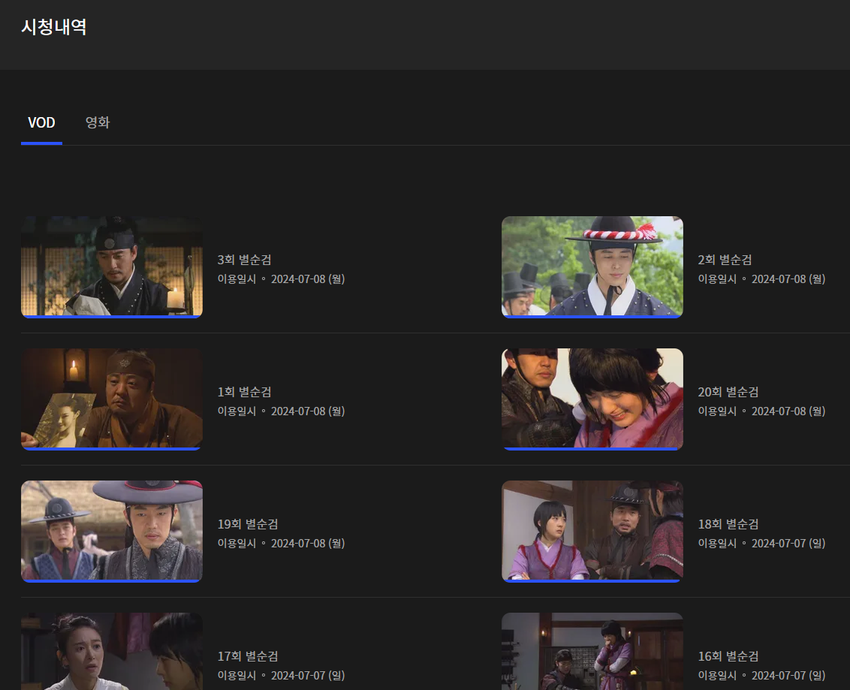Click the title text 16회 별순검

(x=728, y=656)
